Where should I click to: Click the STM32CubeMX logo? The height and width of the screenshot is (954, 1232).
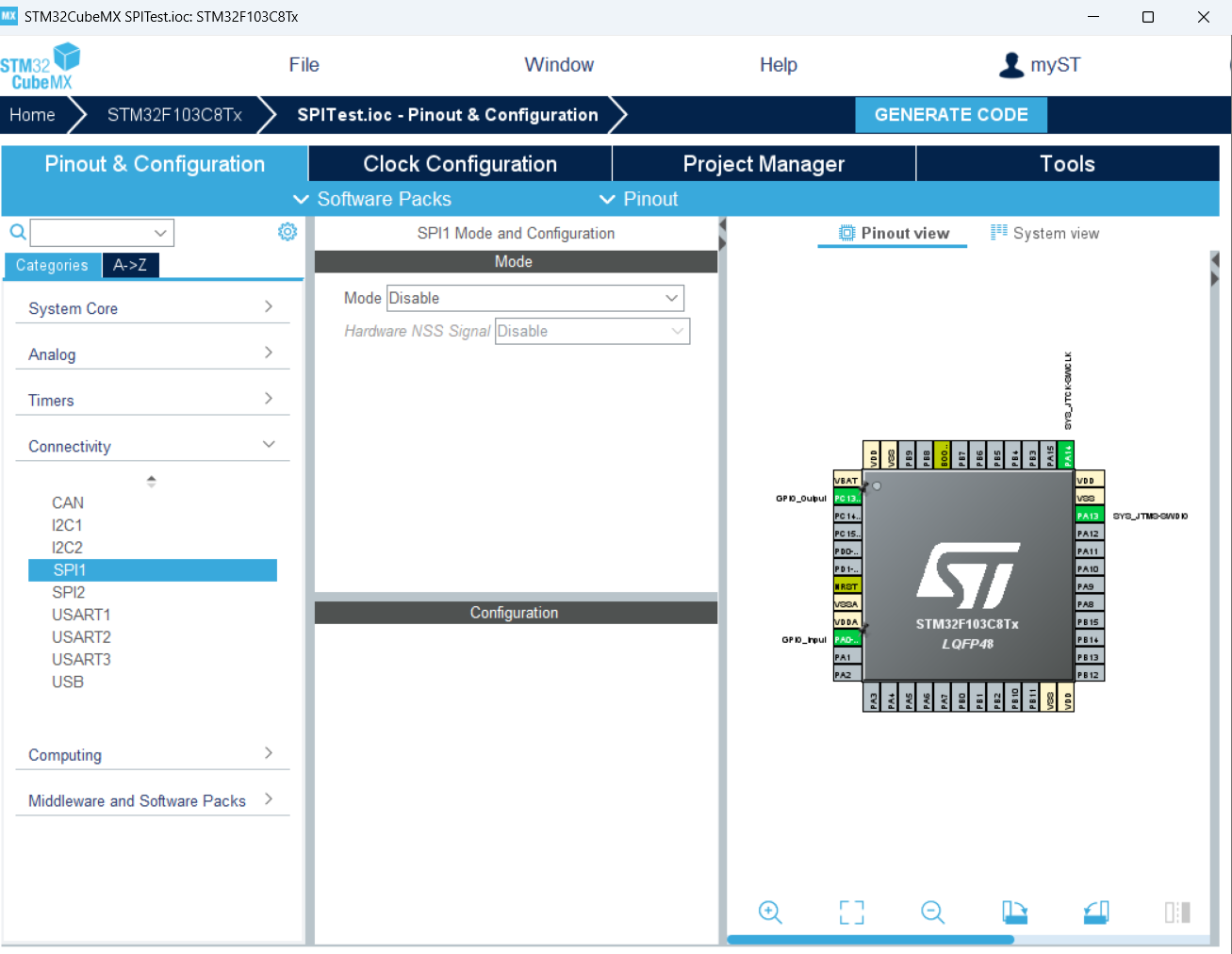pos(40,66)
